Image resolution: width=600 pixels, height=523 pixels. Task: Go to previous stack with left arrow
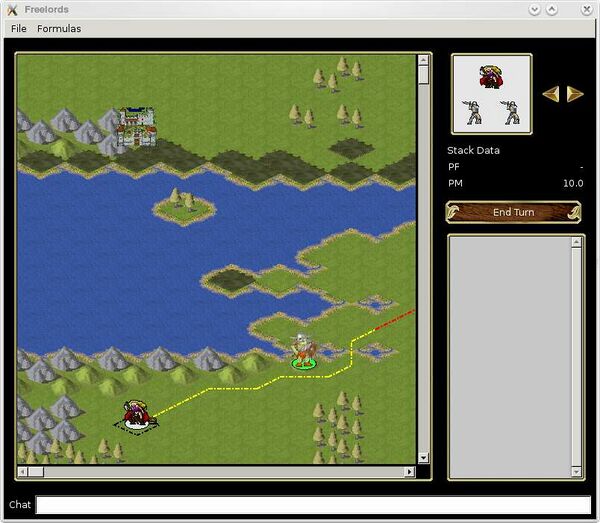(x=551, y=93)
